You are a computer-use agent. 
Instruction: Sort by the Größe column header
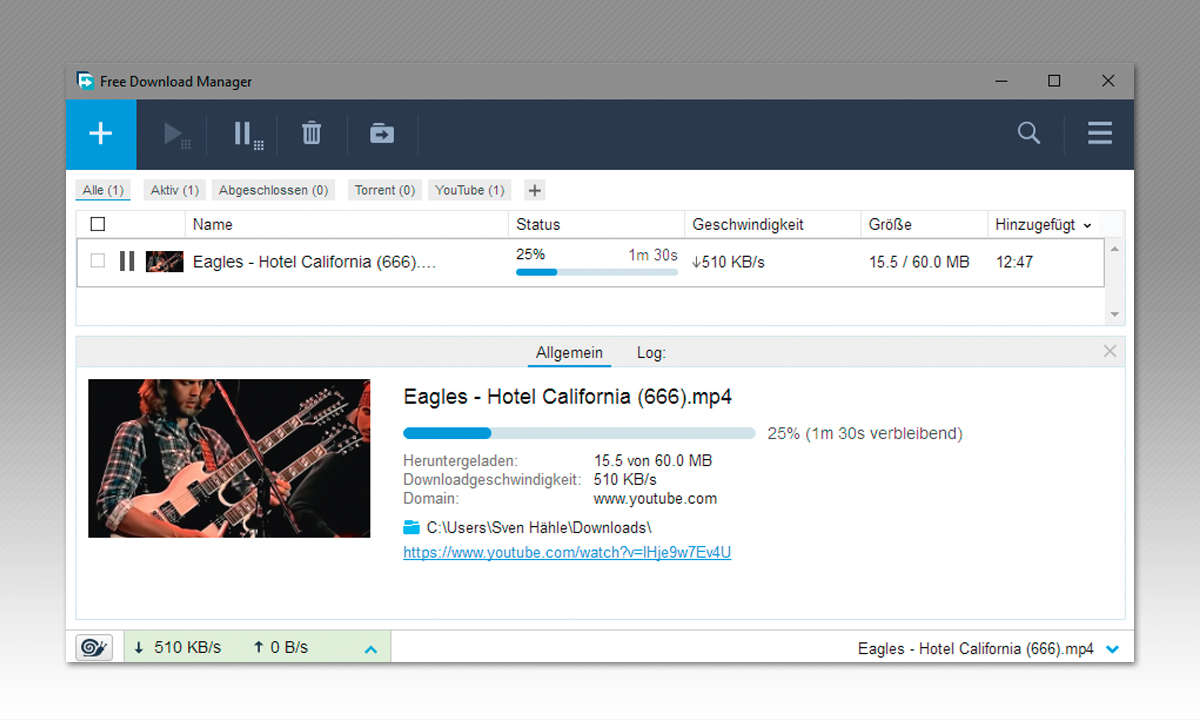924,224
